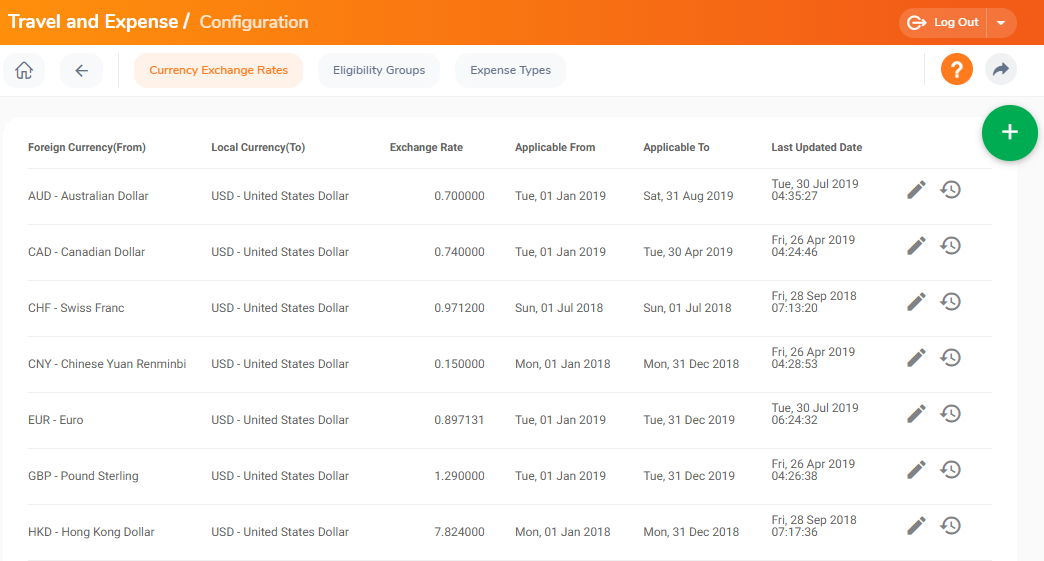
Task: Edit the AUD Australian Dollar rate
Action: 916,190
